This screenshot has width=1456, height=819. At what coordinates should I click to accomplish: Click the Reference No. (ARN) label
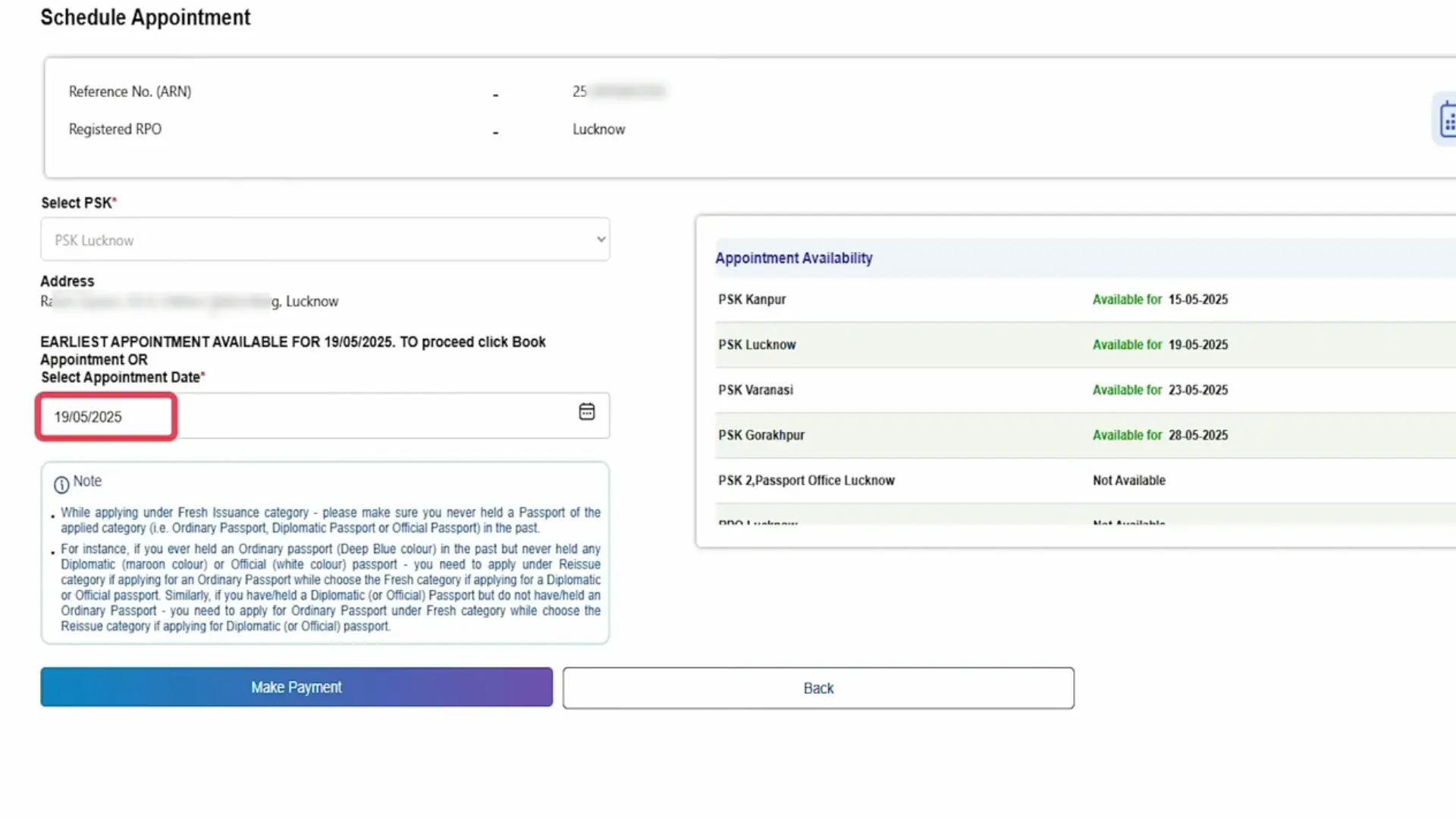click(x=130, y=92)
